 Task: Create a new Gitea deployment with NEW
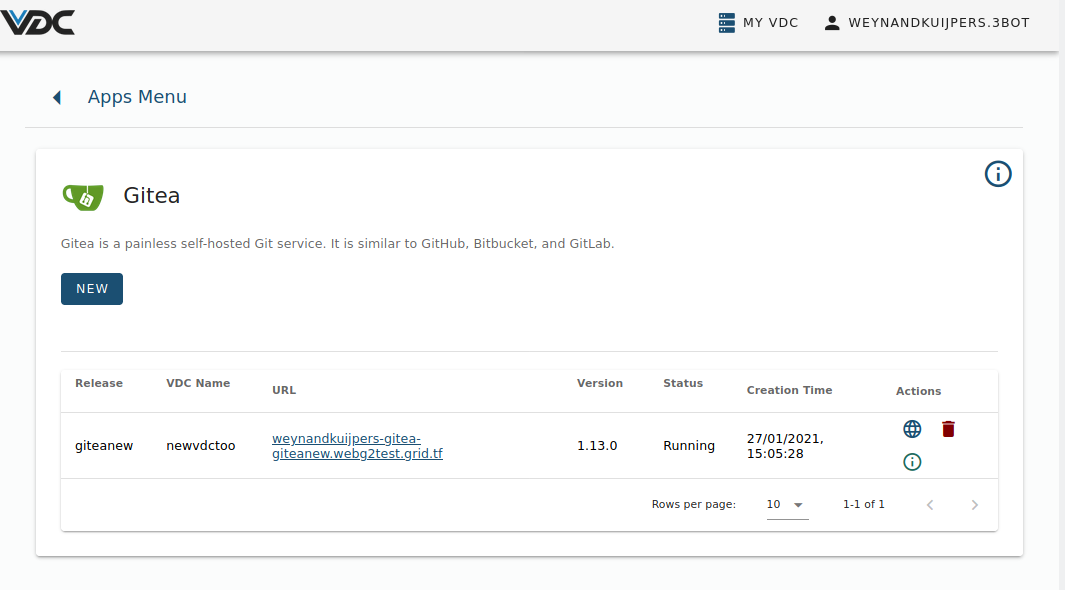click(92, 289)
